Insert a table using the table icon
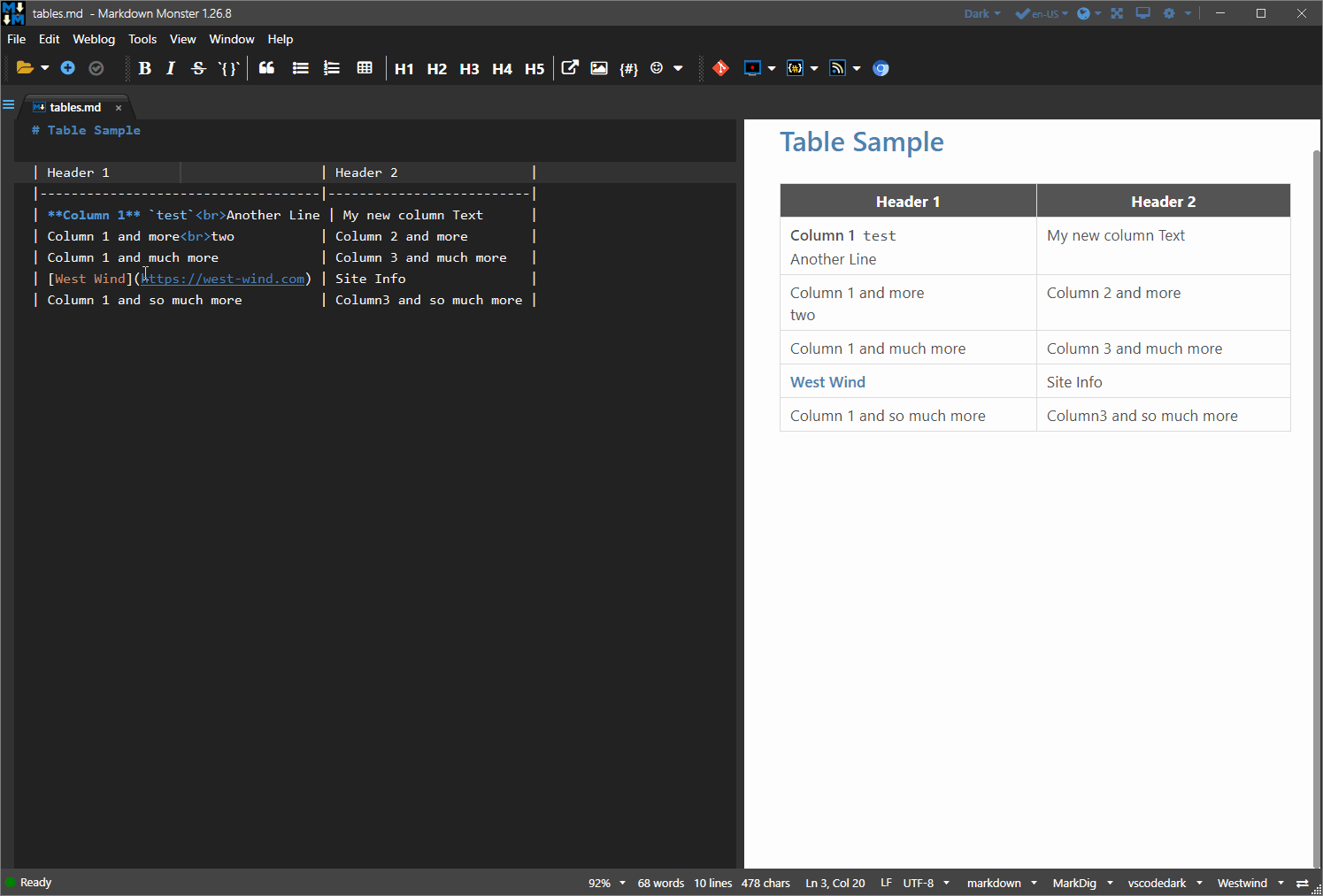This screenshot has height=896, width=1323. (x=364, y=68)
